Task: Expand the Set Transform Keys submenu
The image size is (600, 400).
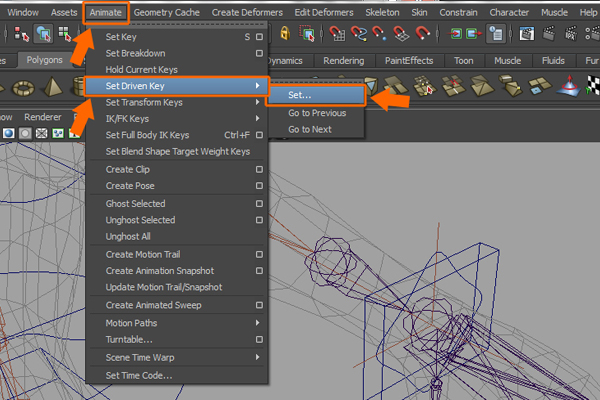Action: click(176, 102)
